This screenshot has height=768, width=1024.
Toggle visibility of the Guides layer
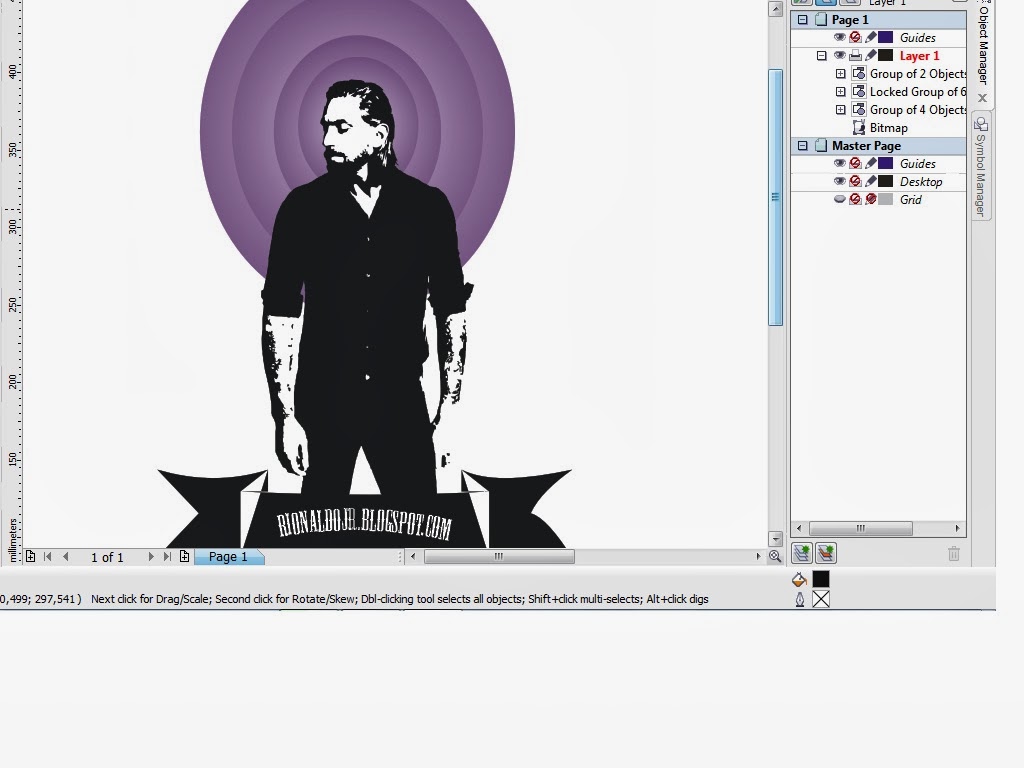coord(840,37)
